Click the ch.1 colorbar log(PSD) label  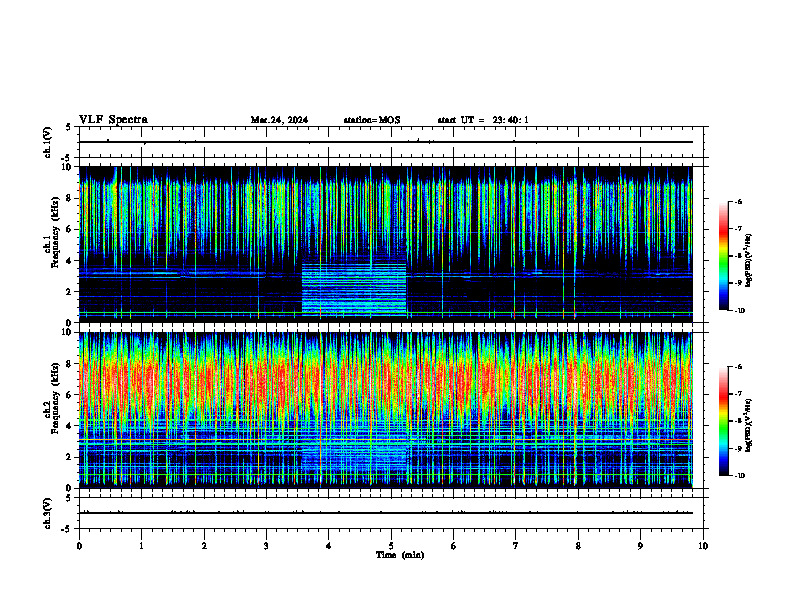749,260
